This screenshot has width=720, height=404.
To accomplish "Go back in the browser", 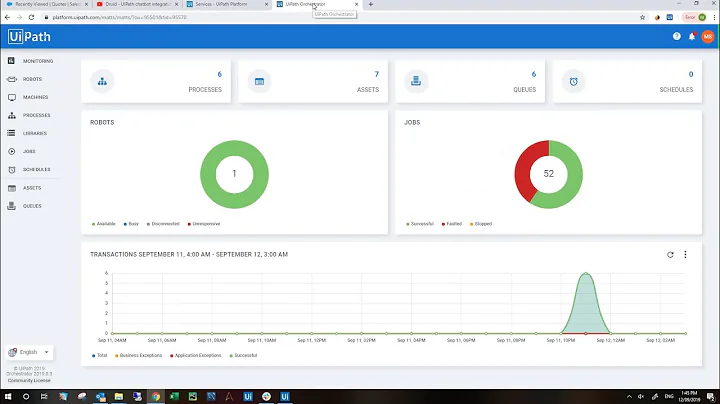I will [7, 17].
